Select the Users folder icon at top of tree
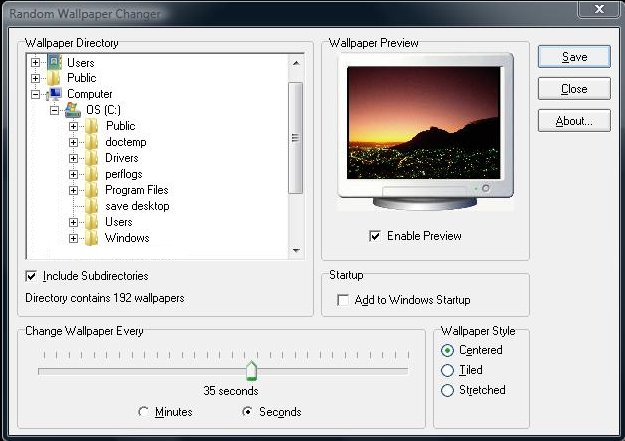The width and height of the screenshot is (625, 441). [55, 63]
